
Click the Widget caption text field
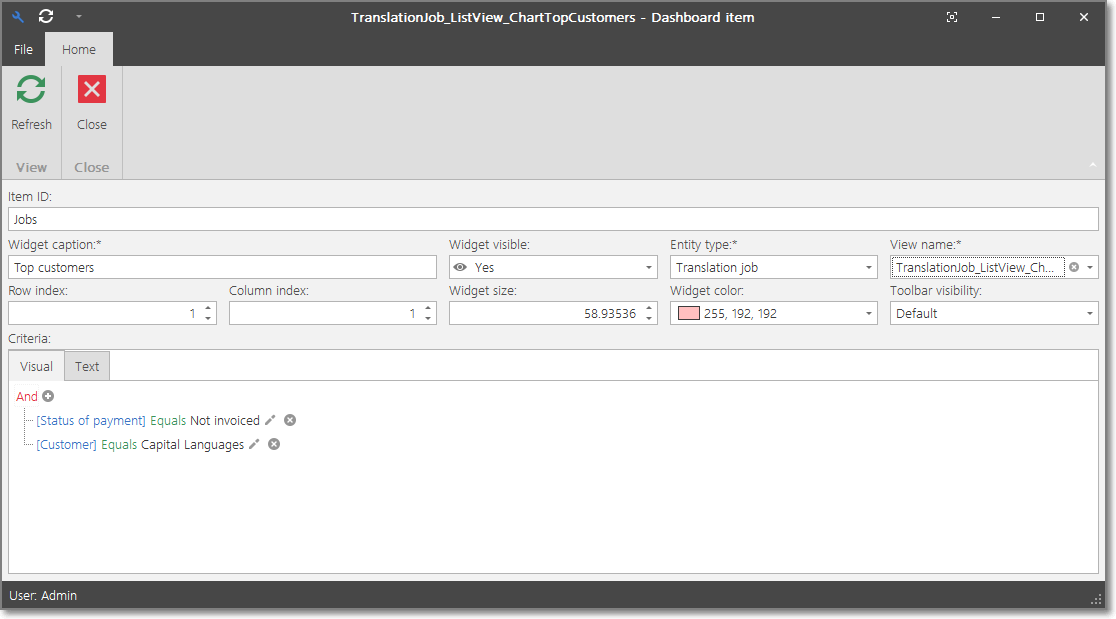[222, 268]
